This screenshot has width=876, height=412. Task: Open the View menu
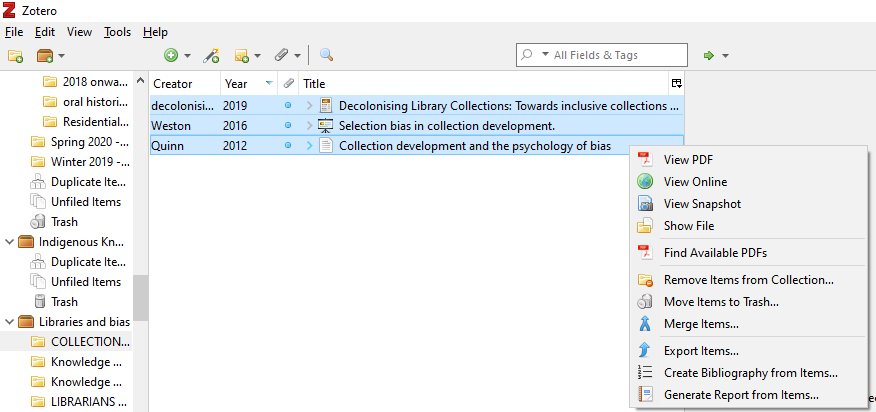pos(79,32)
